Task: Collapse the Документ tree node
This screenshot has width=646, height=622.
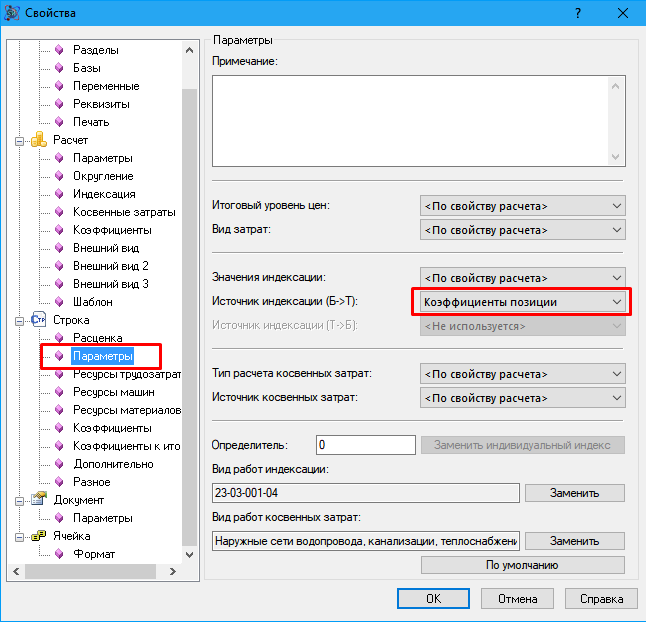Action: tap(19, 501)
